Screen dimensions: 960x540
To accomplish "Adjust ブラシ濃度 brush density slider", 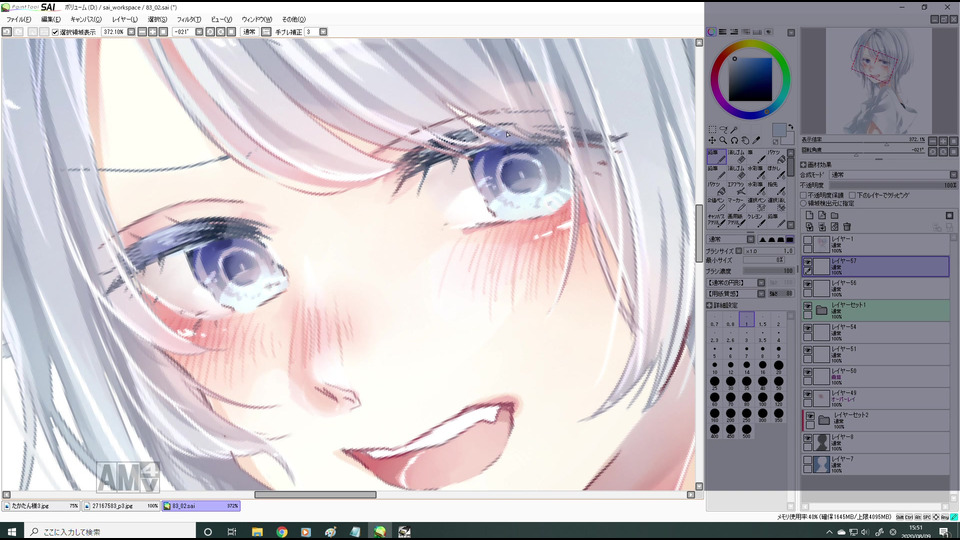I will pyautogui.click(x=769, y=271).
